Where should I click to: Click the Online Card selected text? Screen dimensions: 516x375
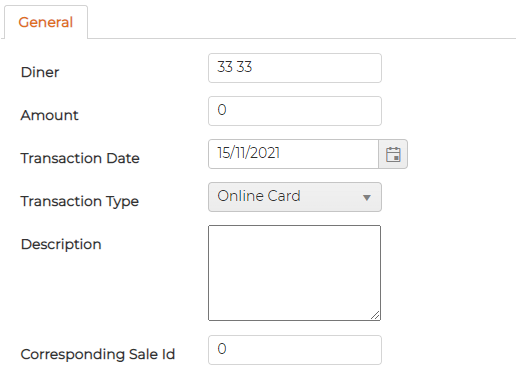tap(259, 196)
